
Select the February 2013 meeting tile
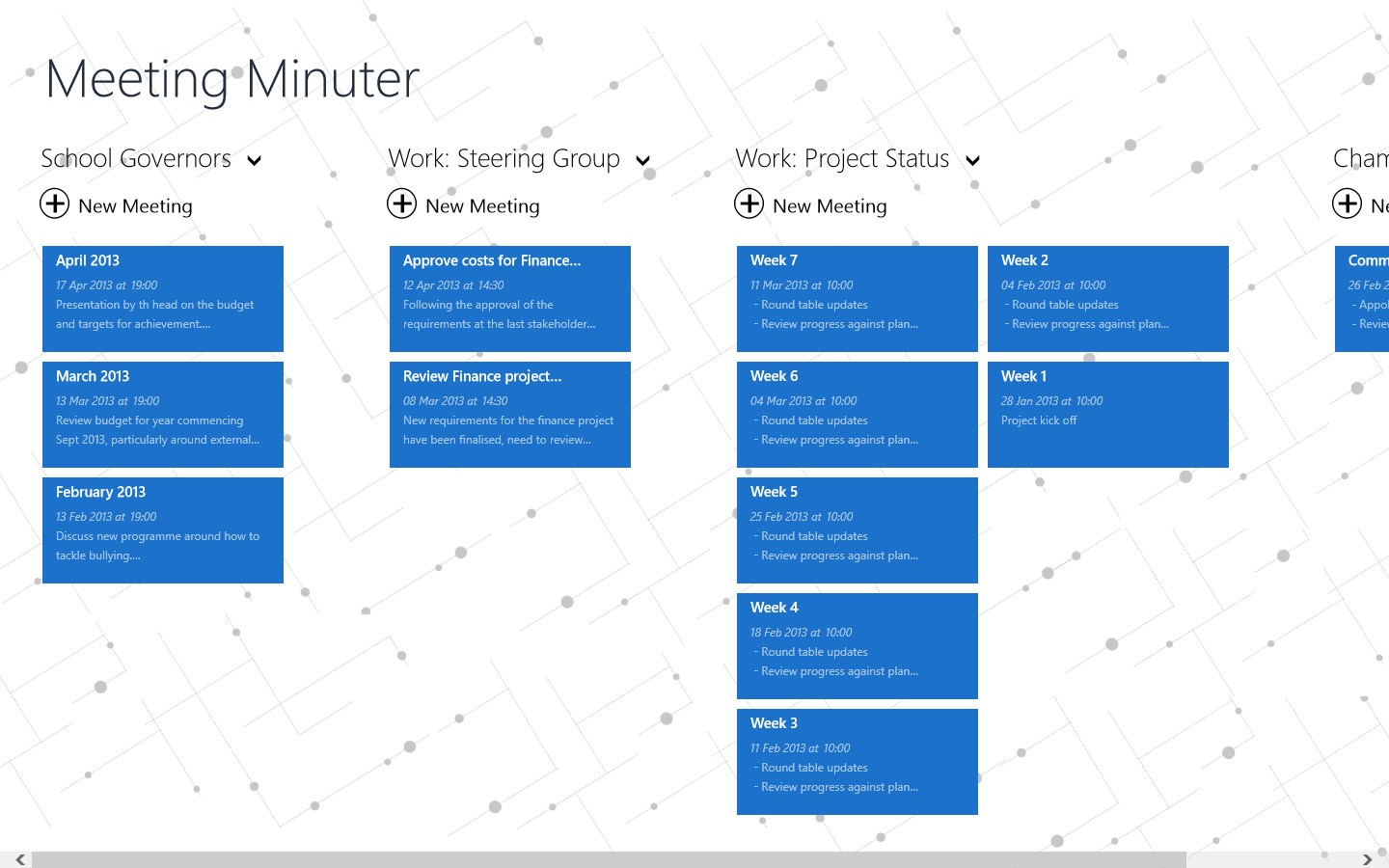(x=163, y=530)
